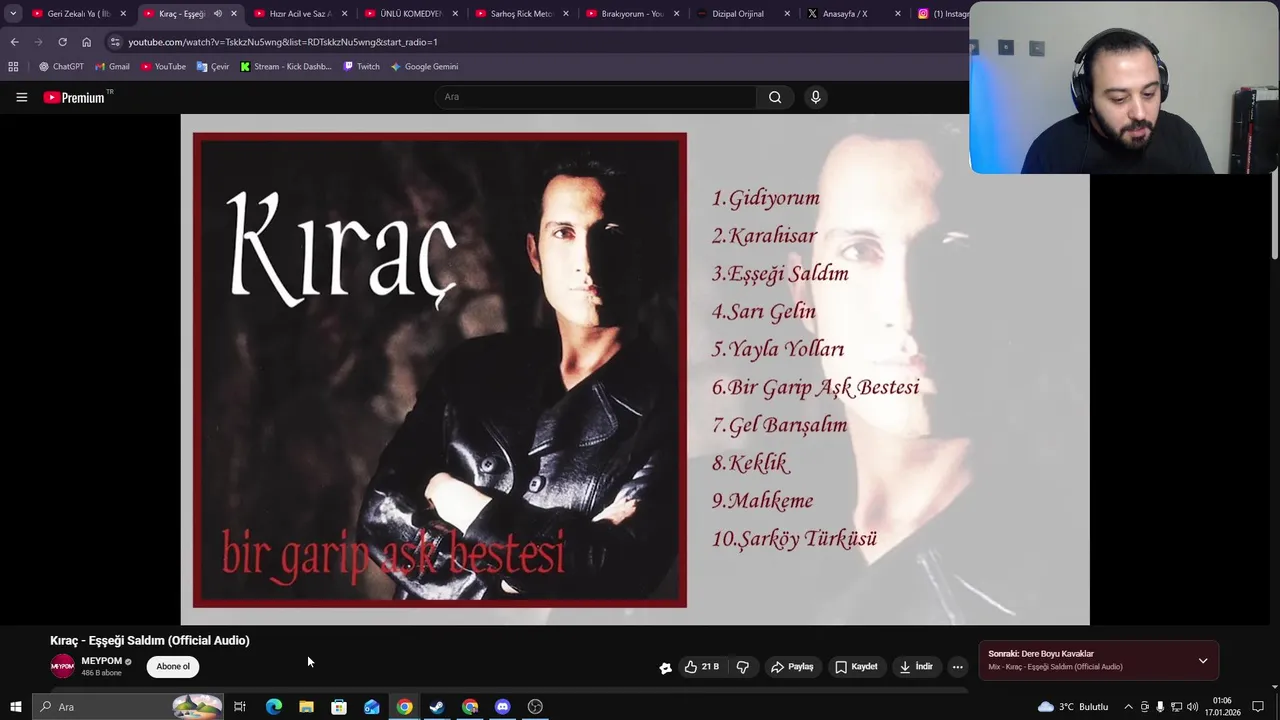Open more actions three-dot menu
Image resolution: width=1280 pixels, height=720 pixels.
pyautogui.click(x=957, y=667)
